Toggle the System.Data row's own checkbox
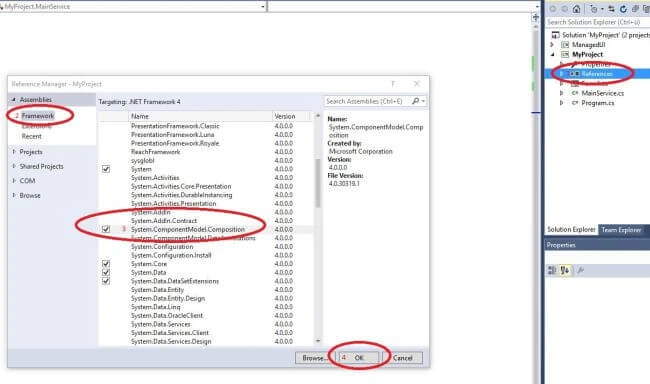This screenshot has width=650, height=384. [106, 272]
